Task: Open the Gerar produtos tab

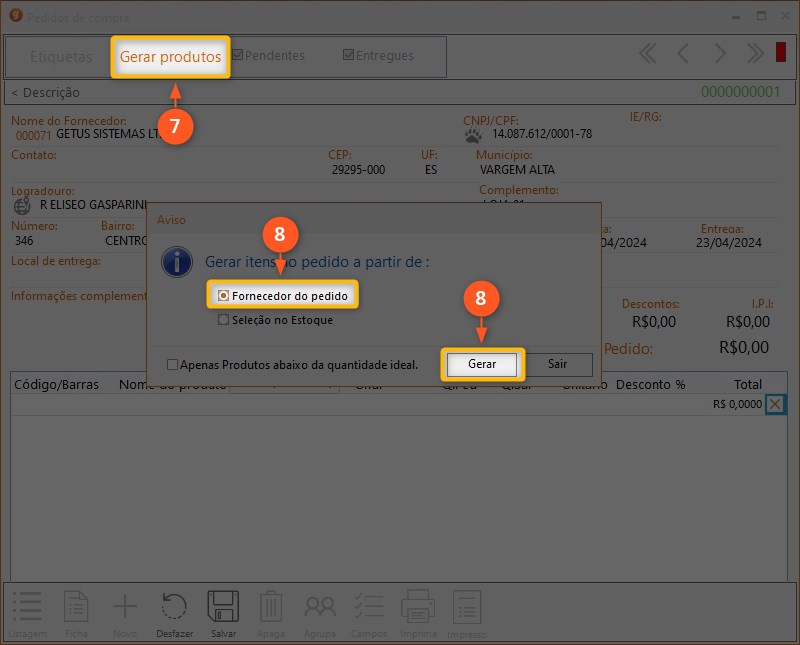Action: [170, 57]
